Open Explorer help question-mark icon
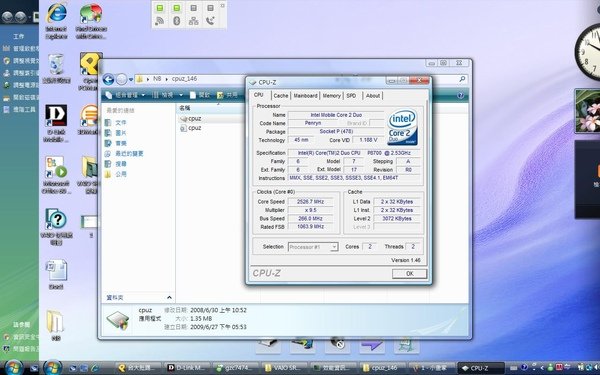This screenshot has width=600, height=375. (x=460, y=95)
